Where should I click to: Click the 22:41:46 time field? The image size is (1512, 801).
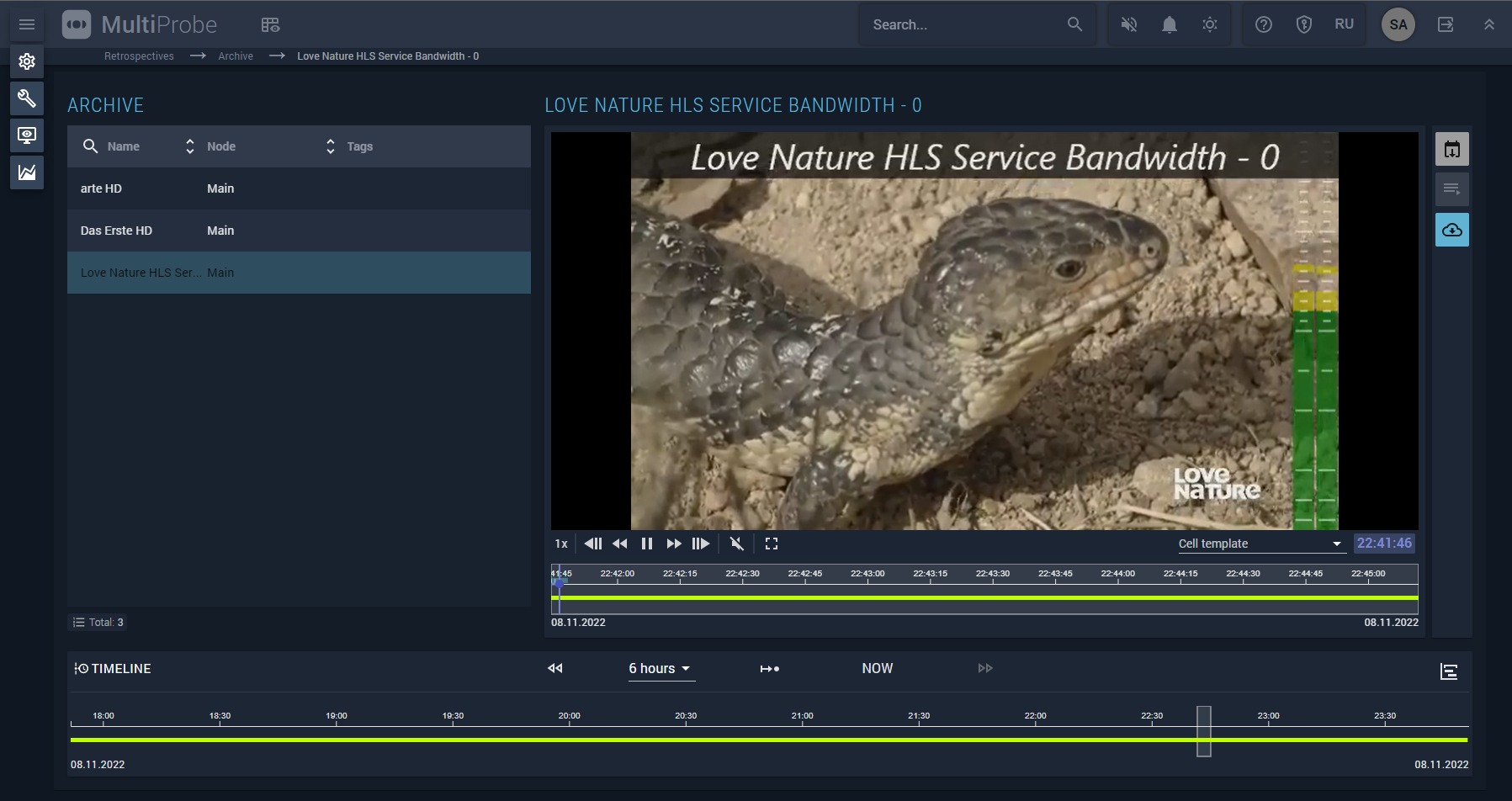(1384, 544)
